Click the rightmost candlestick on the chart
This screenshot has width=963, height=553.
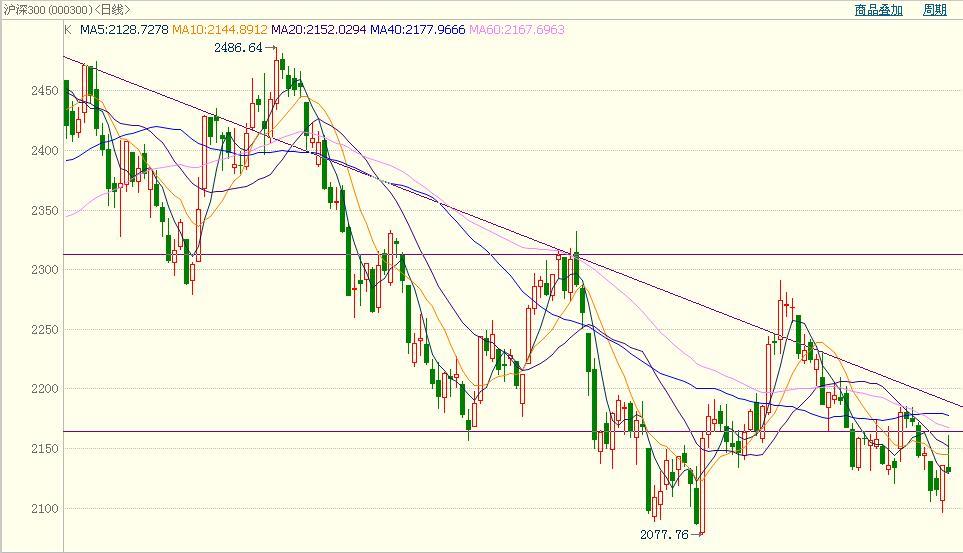click(948, 469)
